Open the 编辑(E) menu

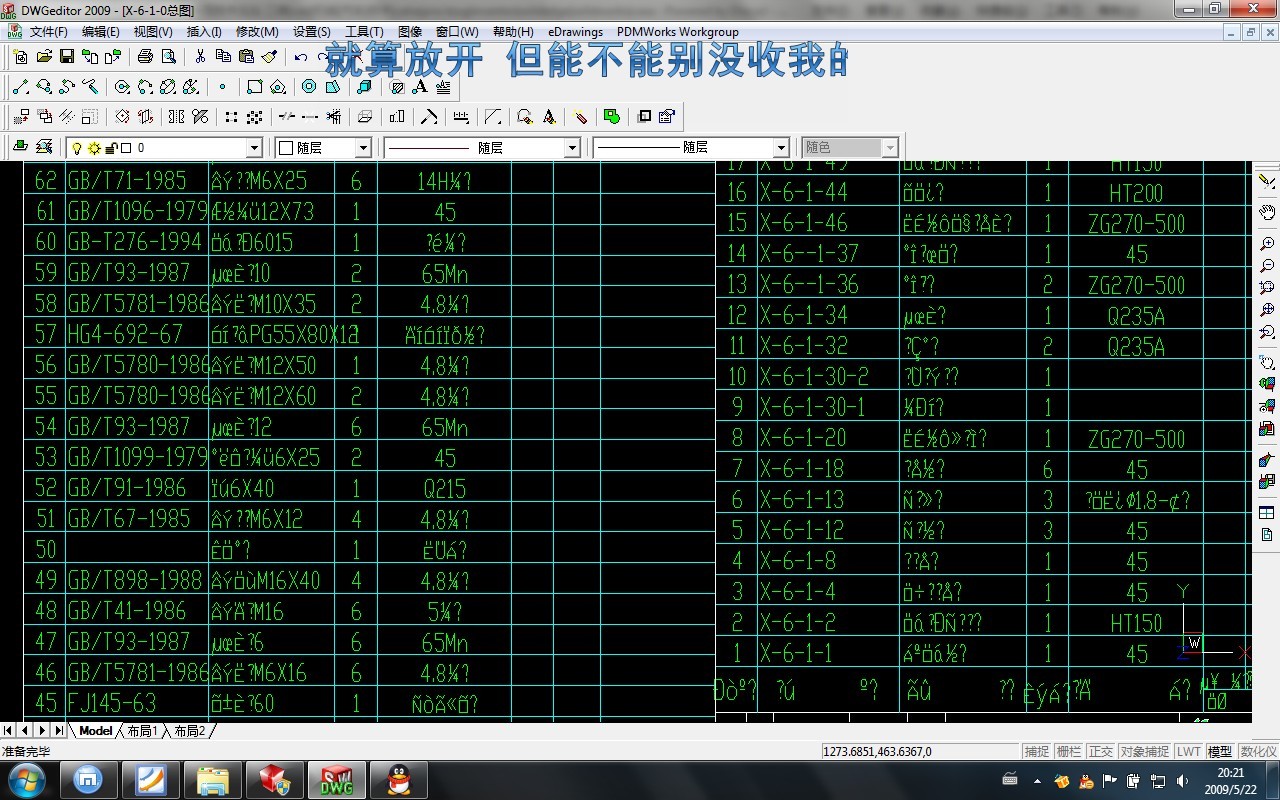[100, 32]
